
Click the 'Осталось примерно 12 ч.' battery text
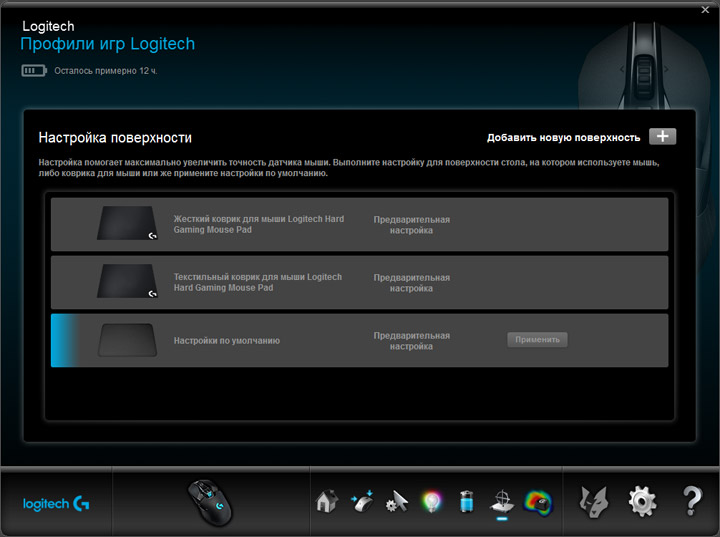pyautogui.click(x=106, y=71)
